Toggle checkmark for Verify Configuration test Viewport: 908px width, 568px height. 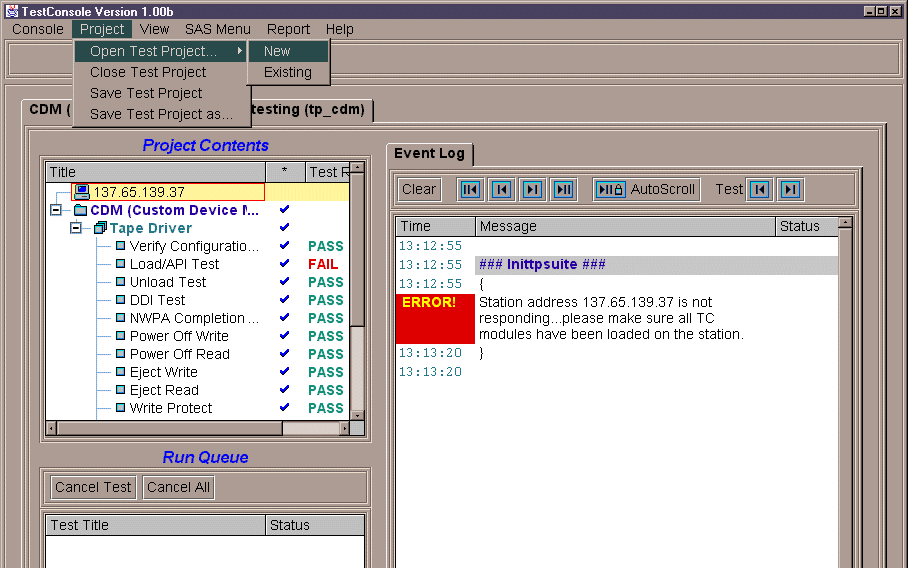pos(284,245)
